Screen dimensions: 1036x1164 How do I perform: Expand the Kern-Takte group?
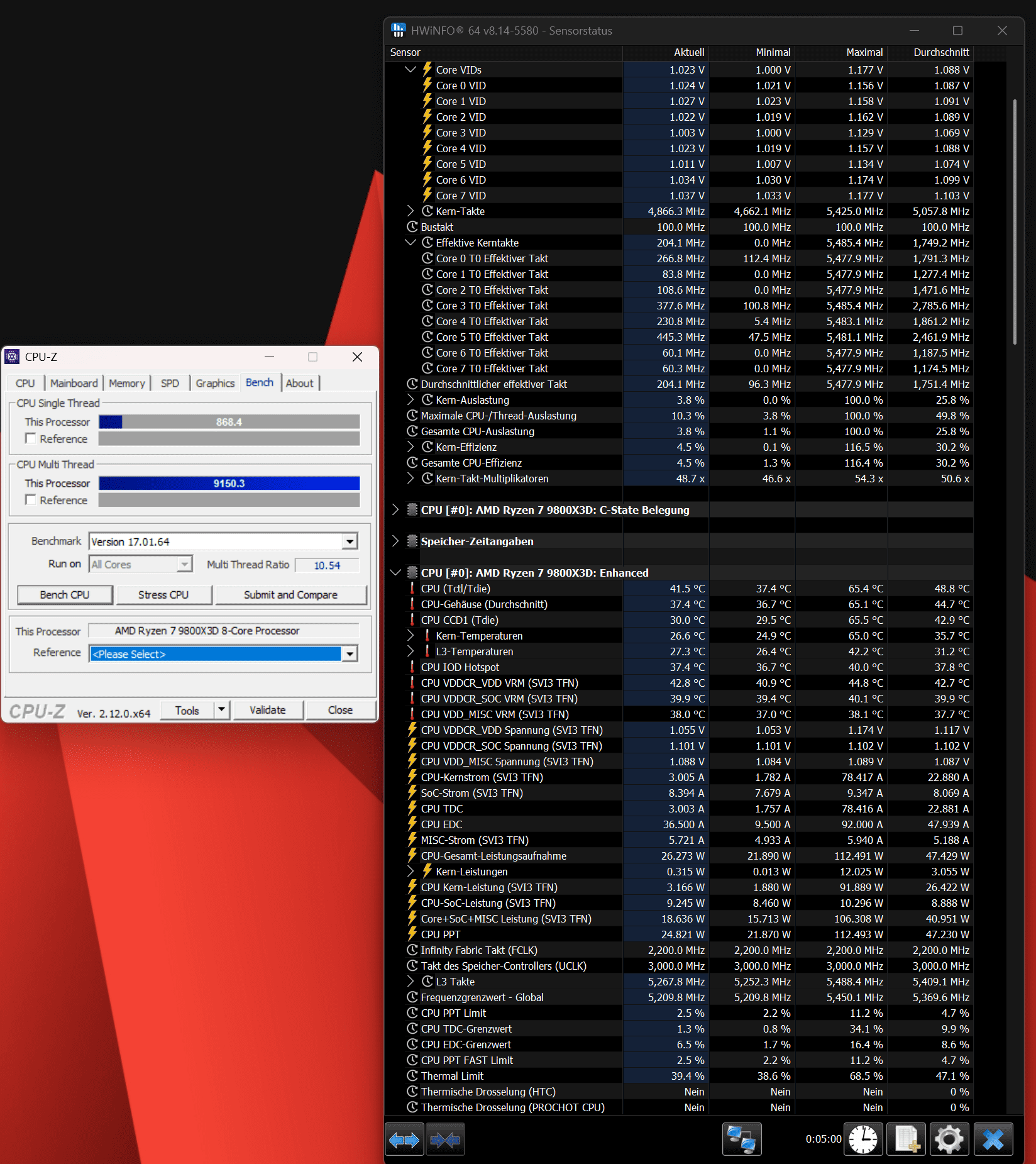tap(411, 211)
